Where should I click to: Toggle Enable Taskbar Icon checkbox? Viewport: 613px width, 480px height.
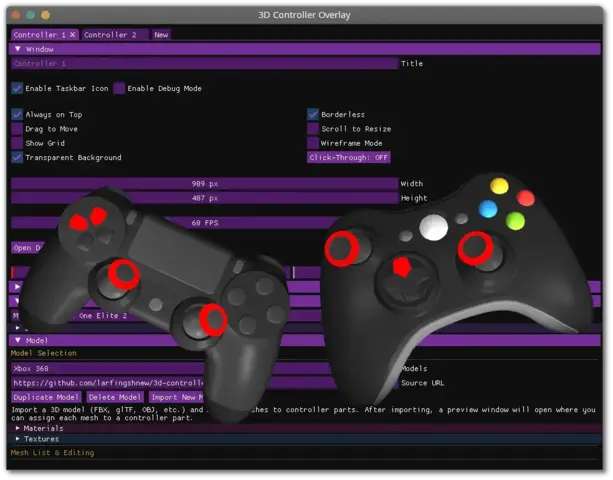(17, 88)
